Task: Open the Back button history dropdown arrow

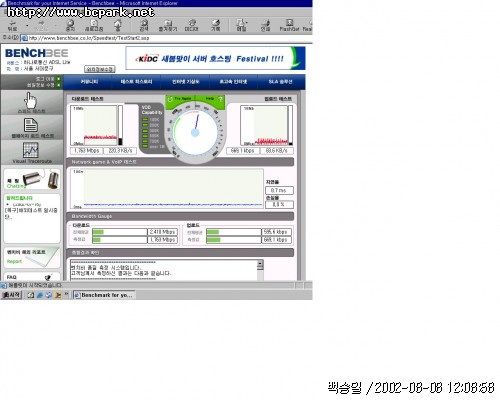Action: tap(27, 25)
